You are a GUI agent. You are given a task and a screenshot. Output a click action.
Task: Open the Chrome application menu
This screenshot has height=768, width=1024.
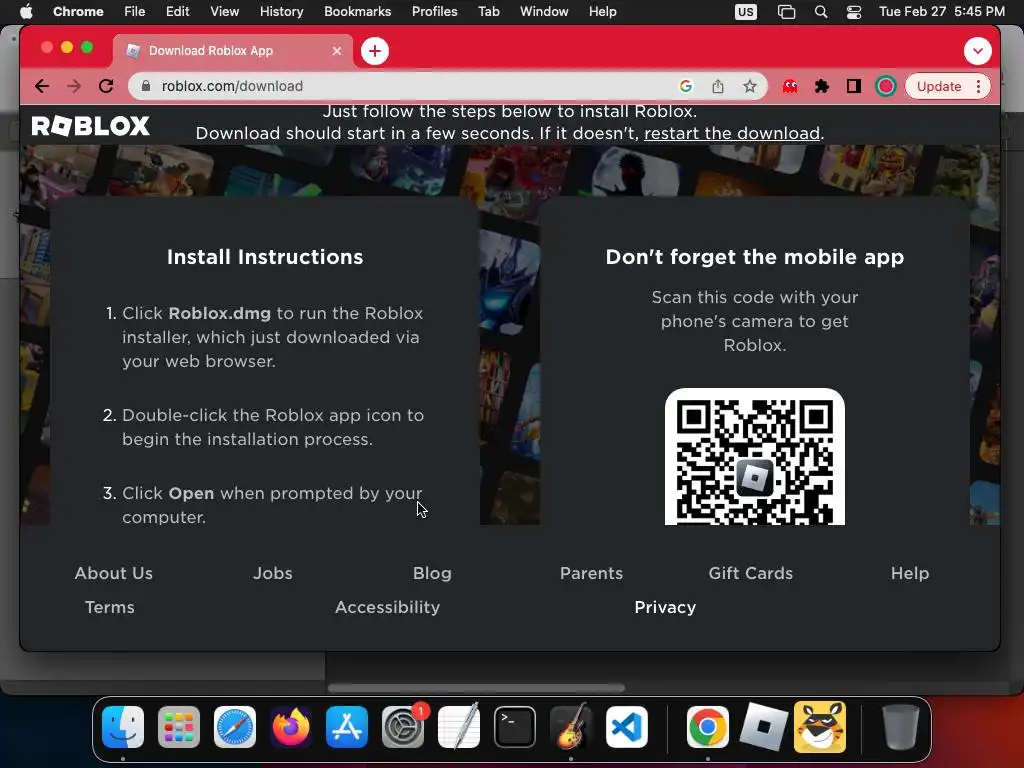[x=78, y=12]
